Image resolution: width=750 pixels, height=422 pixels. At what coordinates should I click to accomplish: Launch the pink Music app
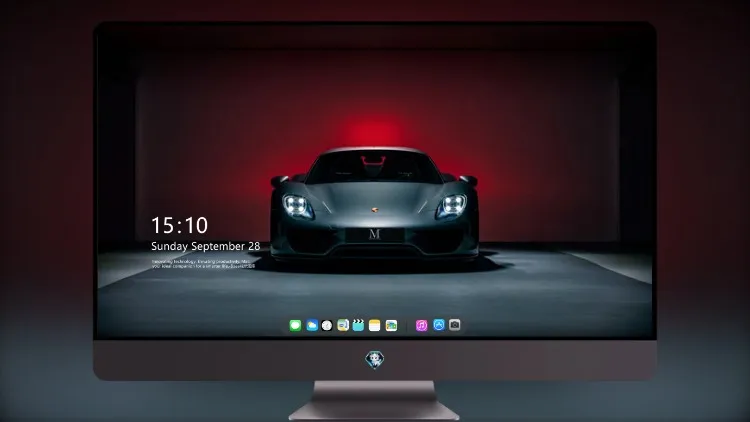pos(421,325)
